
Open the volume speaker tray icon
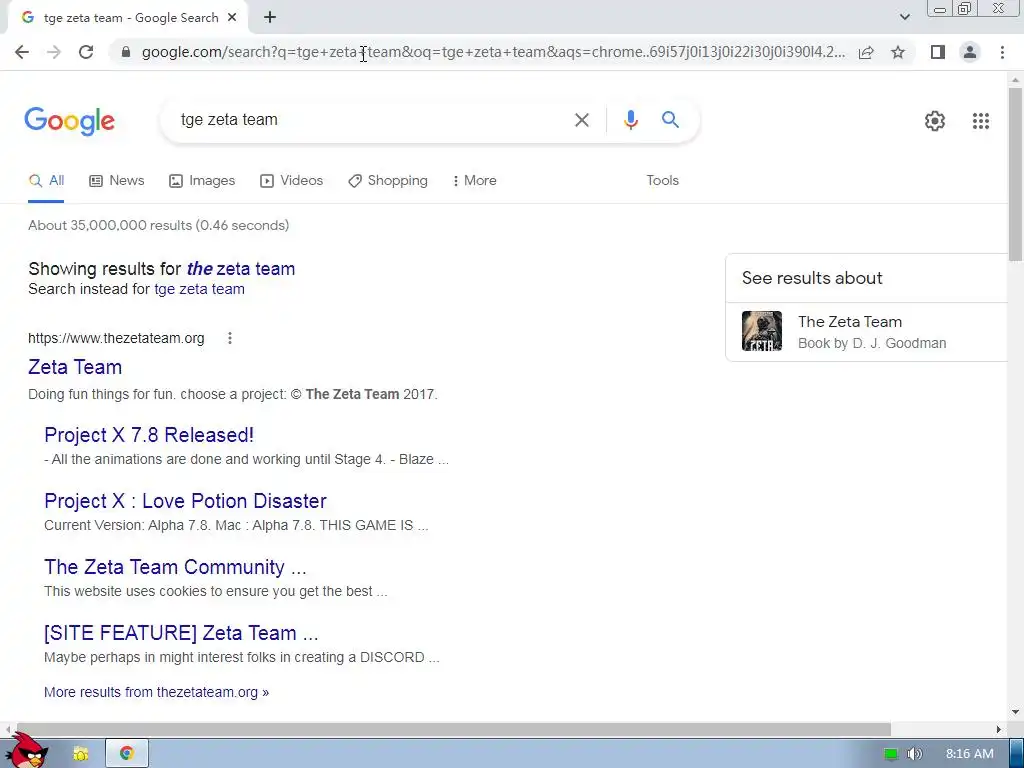pos(914,754)
